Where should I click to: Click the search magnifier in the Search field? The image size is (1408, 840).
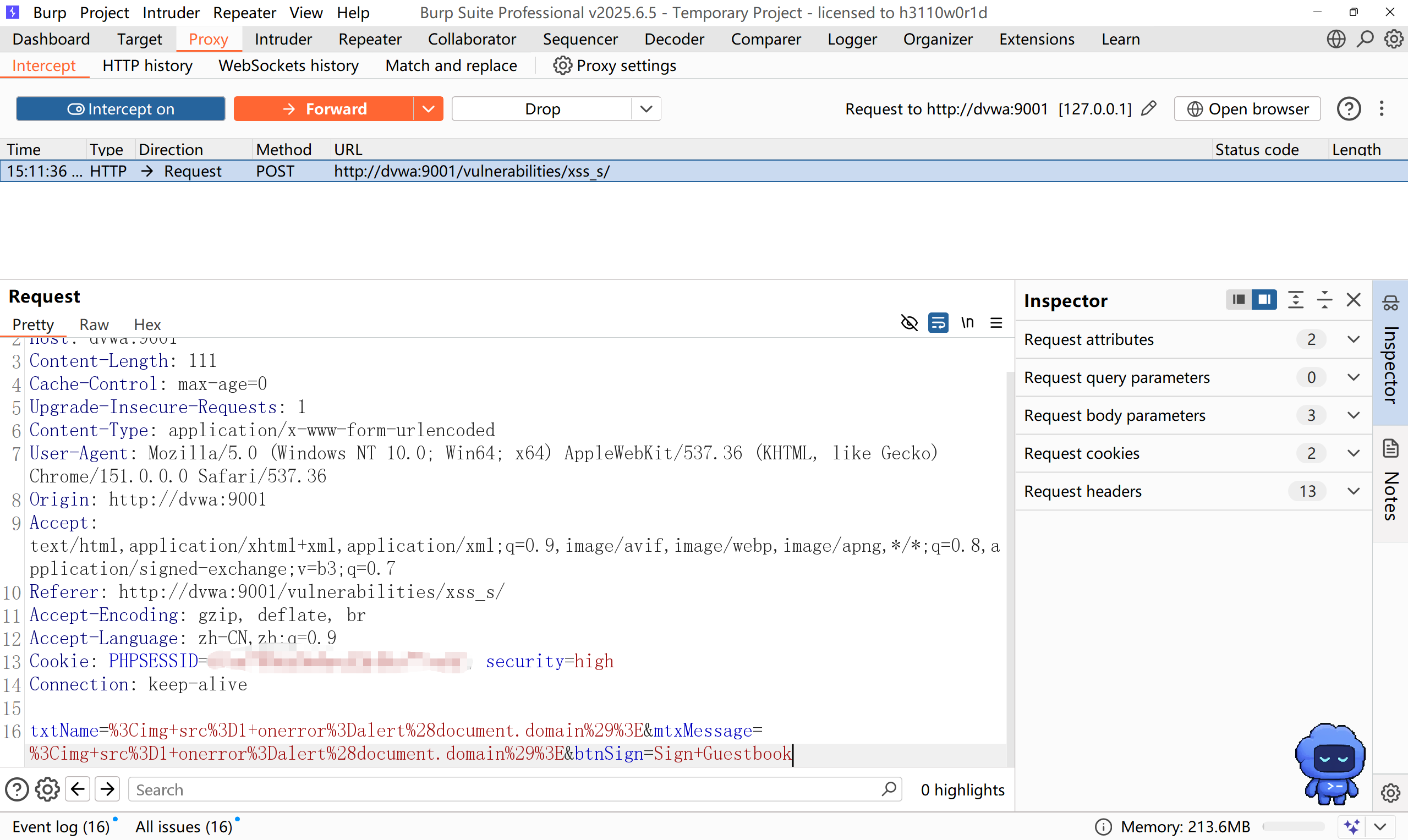[x=889, y=788]
